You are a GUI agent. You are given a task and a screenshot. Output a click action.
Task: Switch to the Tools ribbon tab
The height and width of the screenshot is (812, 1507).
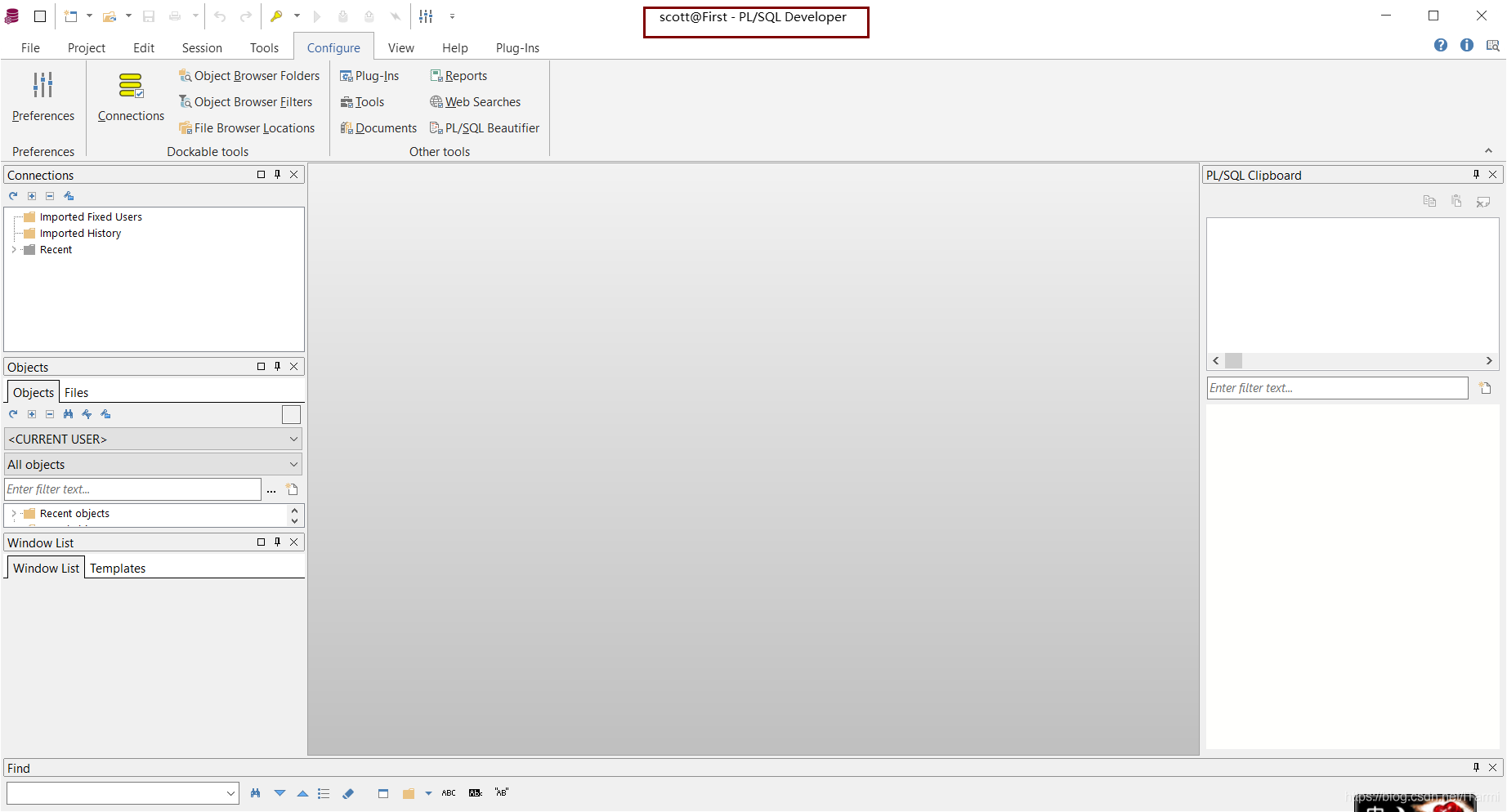(x=264, y=48)
